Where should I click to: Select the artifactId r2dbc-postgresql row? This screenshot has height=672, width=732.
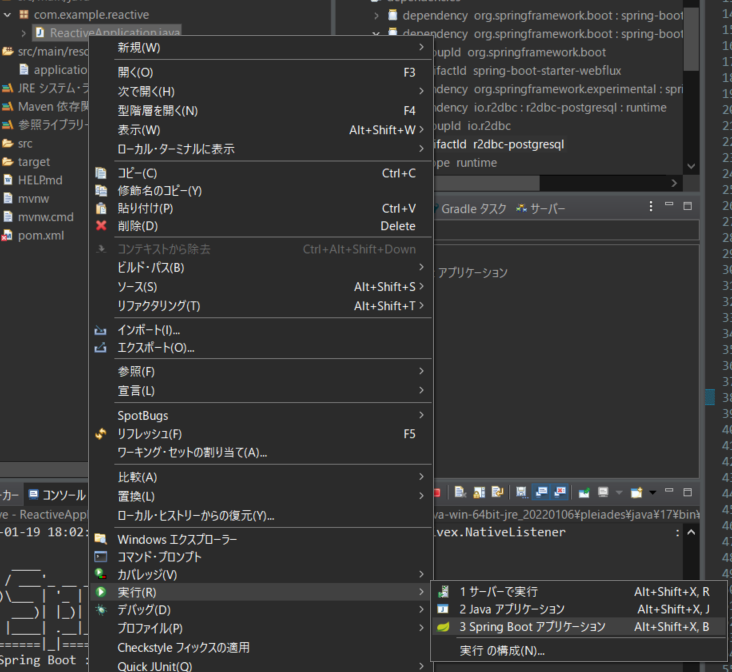498,144
